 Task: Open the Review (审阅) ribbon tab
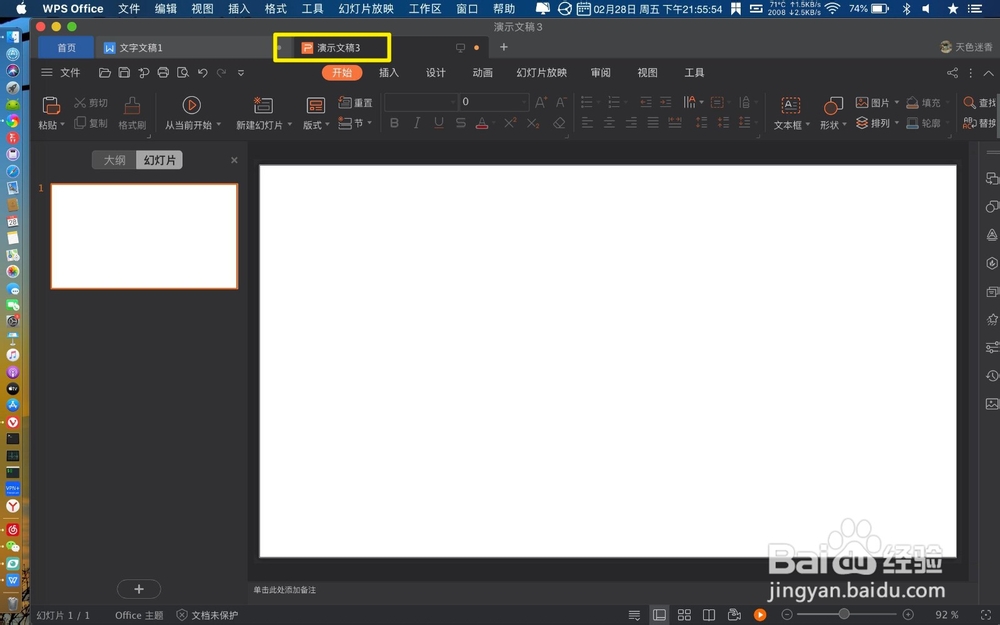pyautogui.click(x=600, y=73)
